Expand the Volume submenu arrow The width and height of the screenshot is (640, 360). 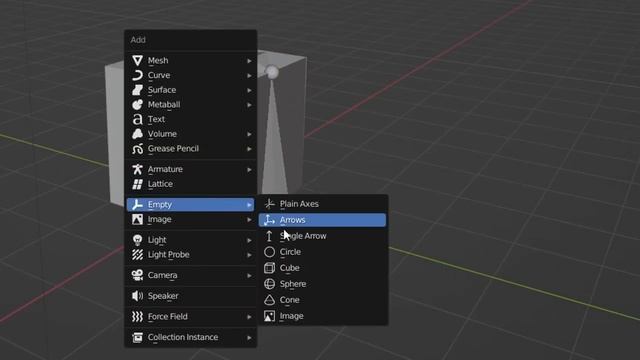pos(249,134)
